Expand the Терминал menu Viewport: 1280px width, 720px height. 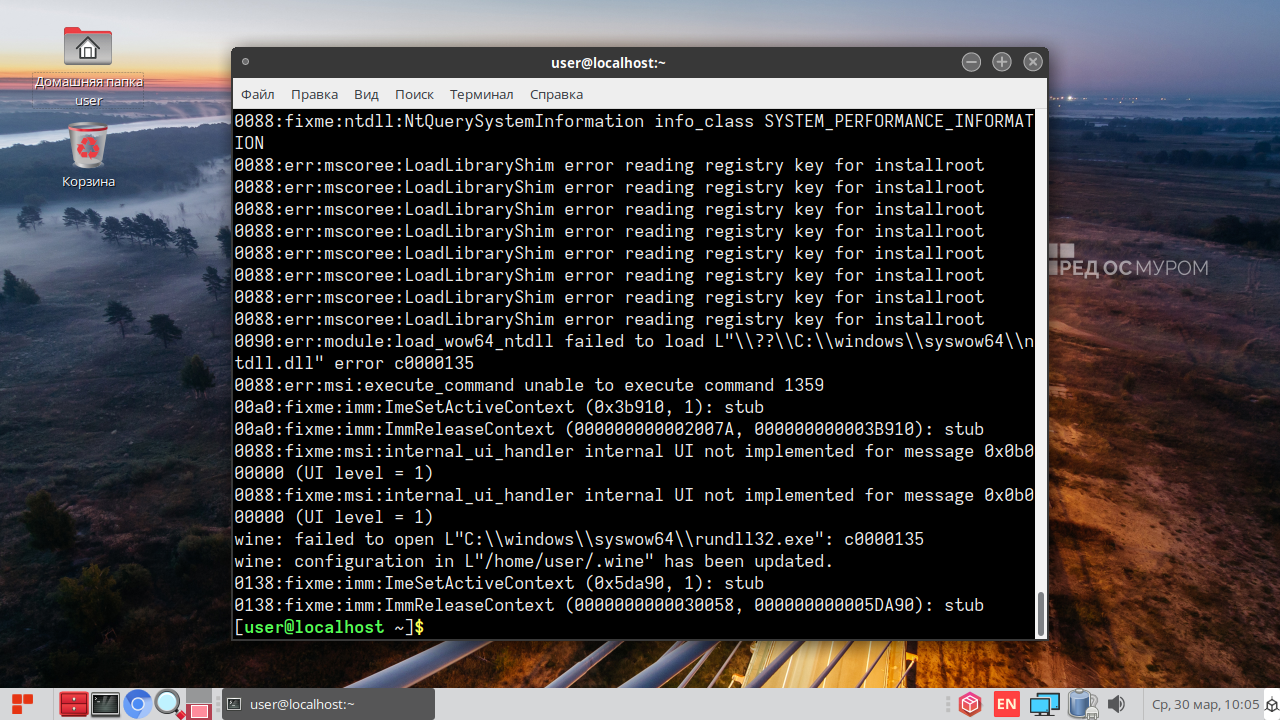pos(481,94)
